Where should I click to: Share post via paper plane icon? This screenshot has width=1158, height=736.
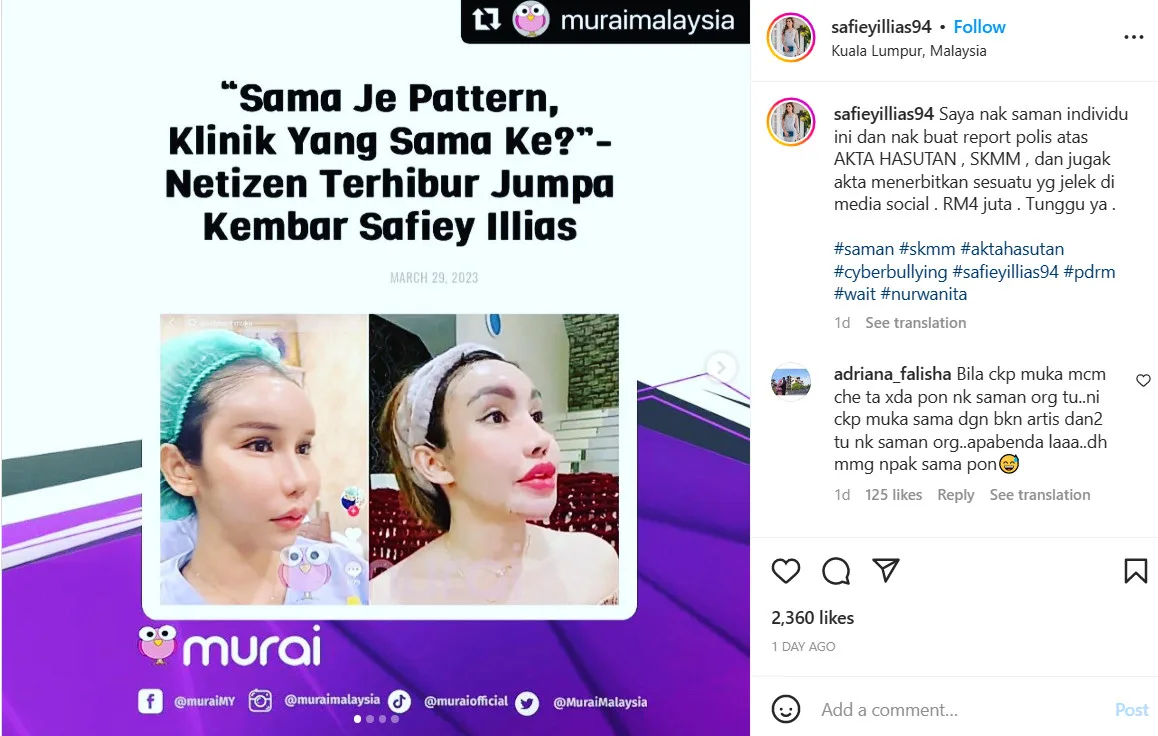point(885,570)
